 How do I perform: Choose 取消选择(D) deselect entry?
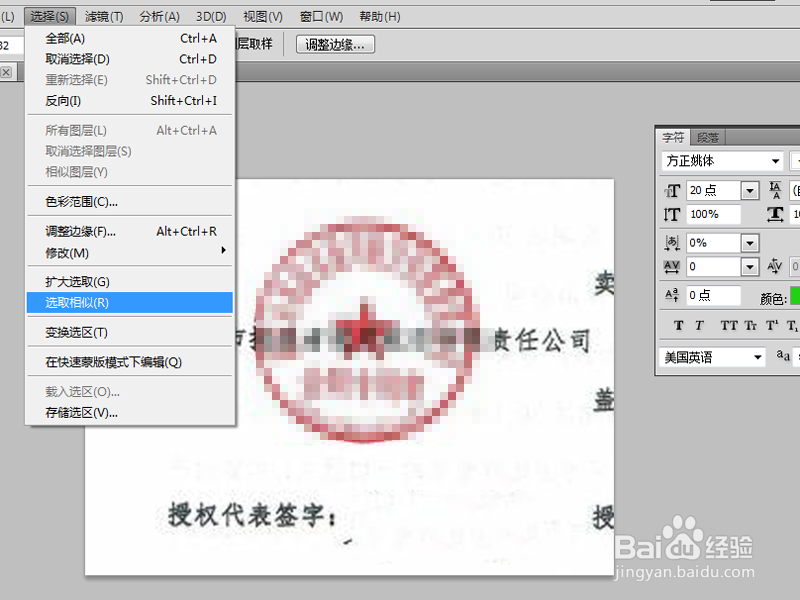click(130, 59)
